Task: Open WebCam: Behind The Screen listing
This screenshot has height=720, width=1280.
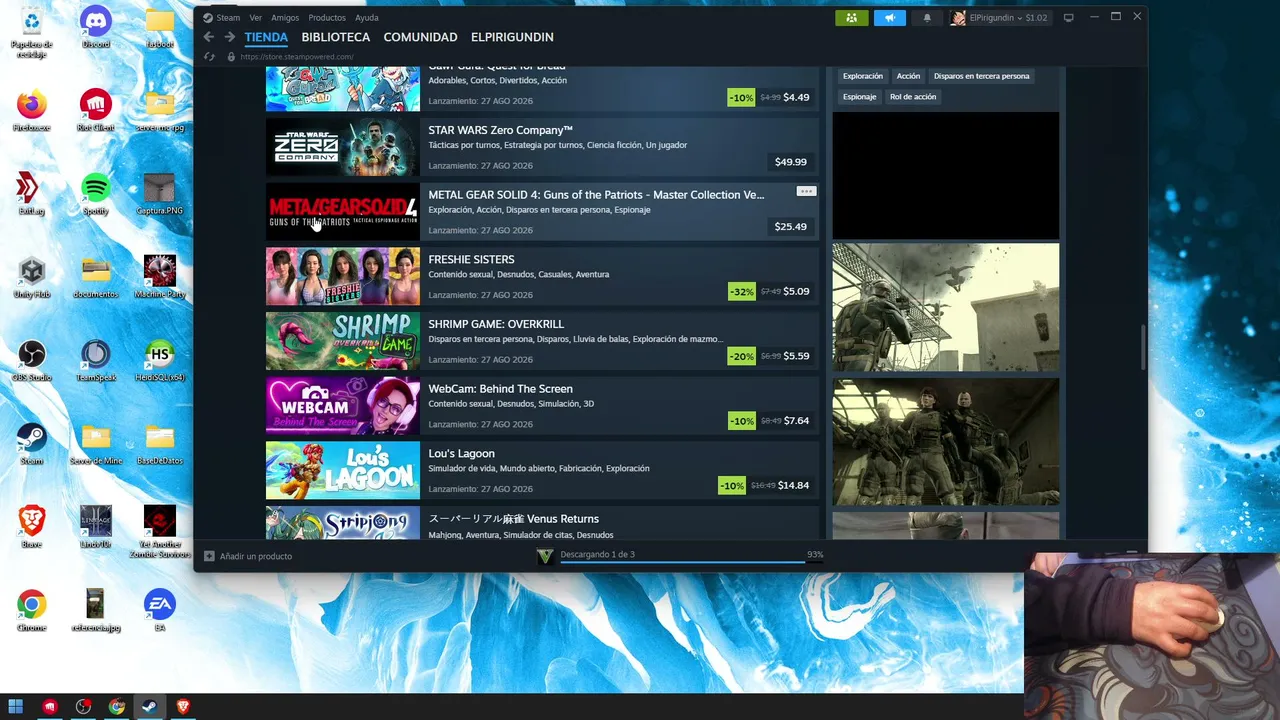Action: (542, 406)
